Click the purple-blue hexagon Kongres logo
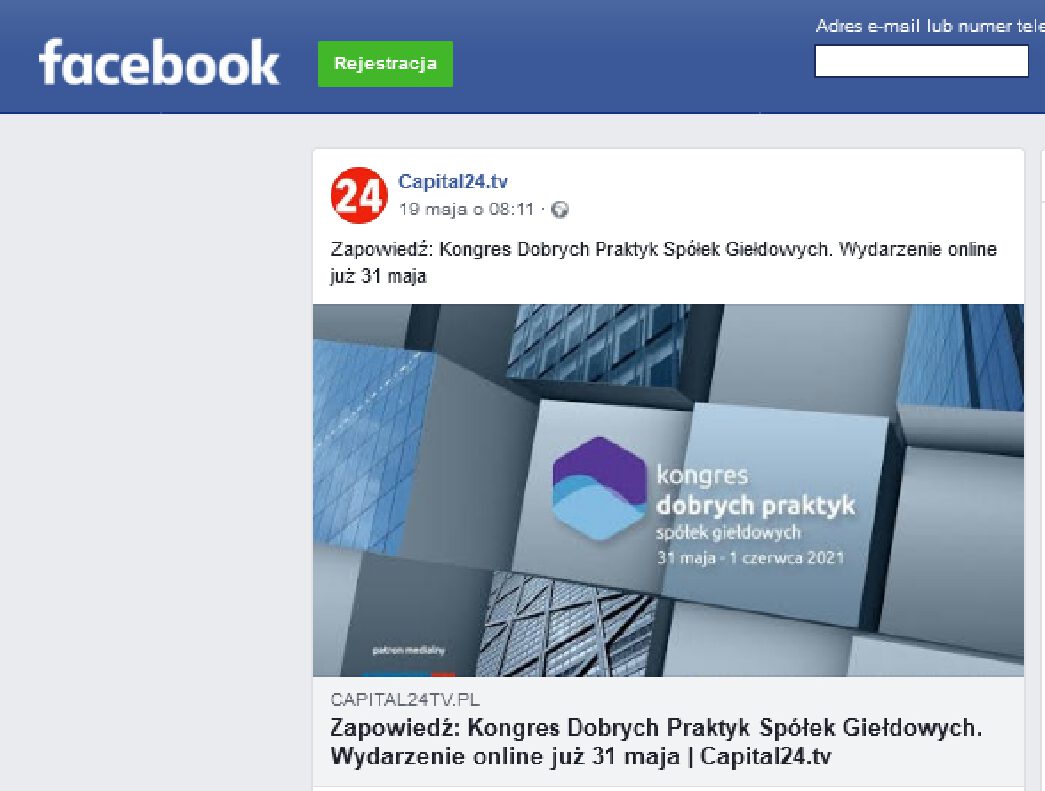The width and height of the screenshot is (1045, 791). [600, 487]
